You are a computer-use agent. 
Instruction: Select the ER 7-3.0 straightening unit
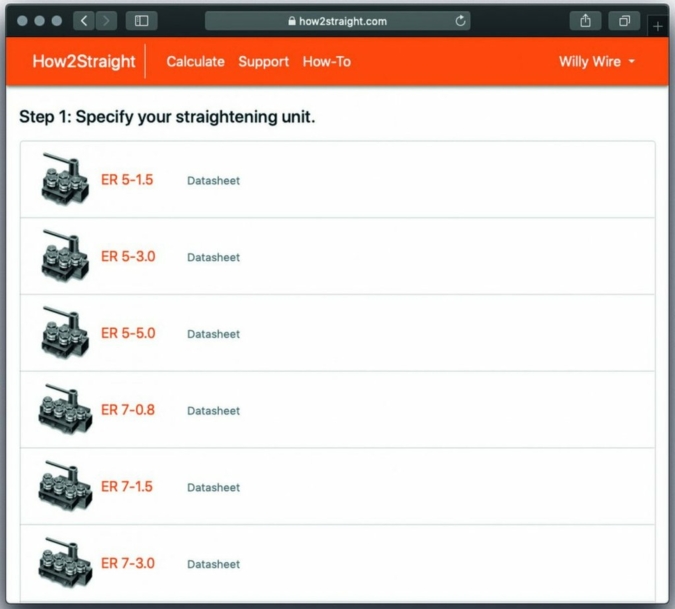[127, 563]
